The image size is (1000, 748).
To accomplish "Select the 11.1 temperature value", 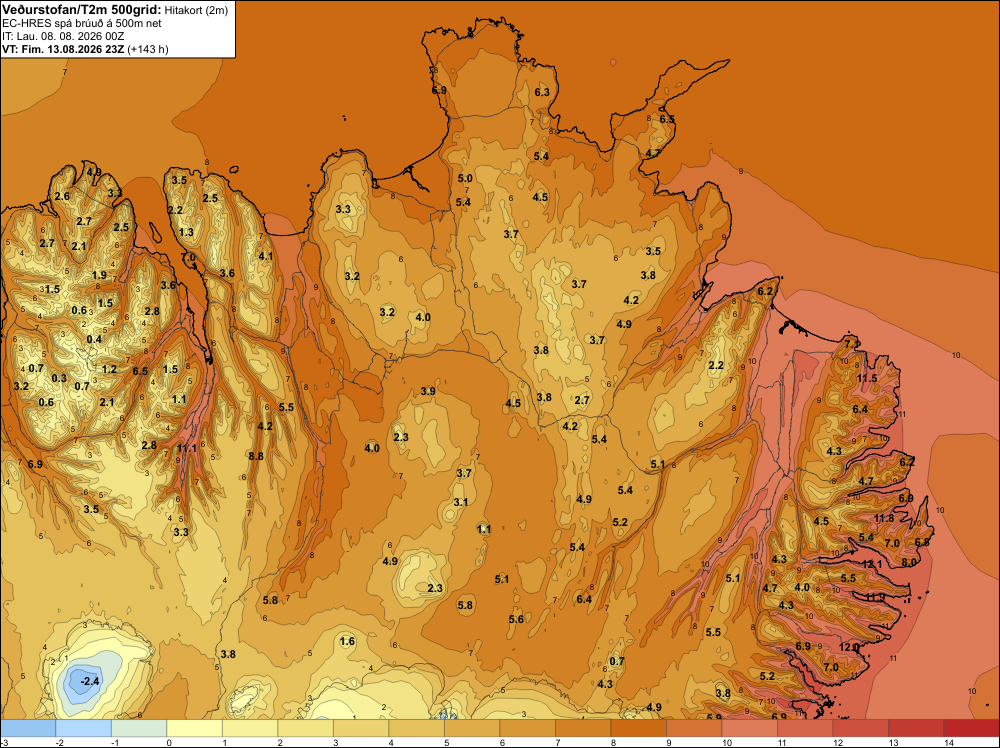I will pos(187,448).
